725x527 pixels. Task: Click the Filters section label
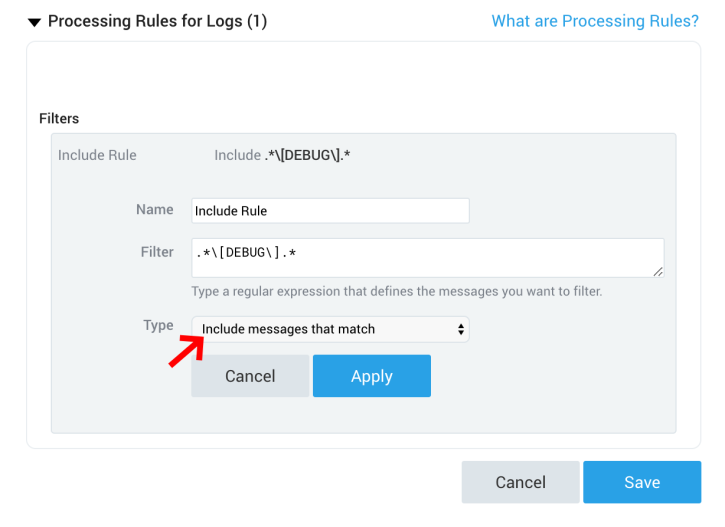(59, 118)
